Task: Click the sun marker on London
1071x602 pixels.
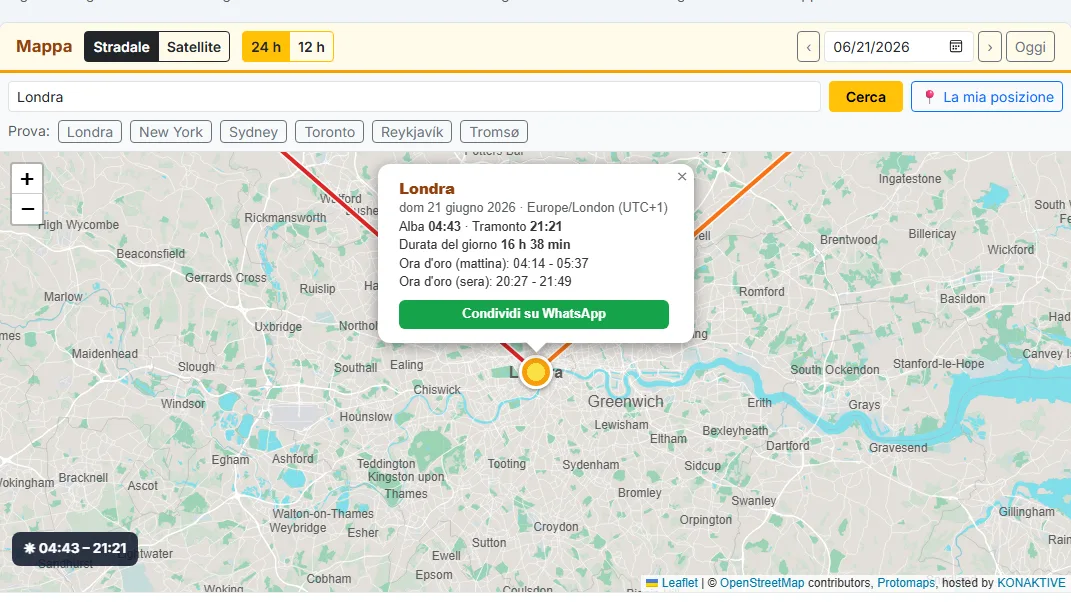Action: 536,372
